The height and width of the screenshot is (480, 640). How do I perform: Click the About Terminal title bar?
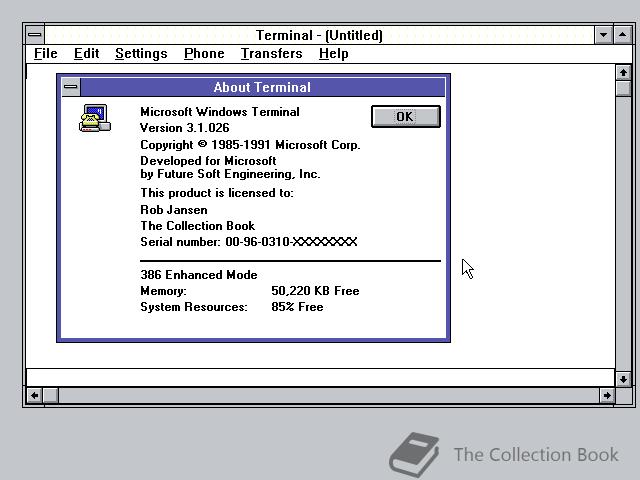pyautogui.click(x=262, y=87)
